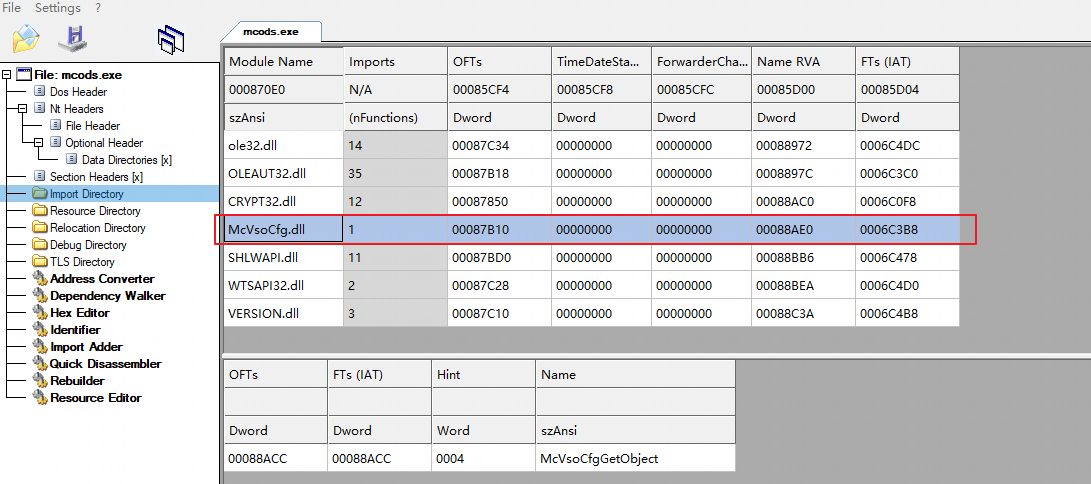This screenshot has height=484, width=1091.
Task: Open Debug Directory tree item
Action: click(x=88, y=245)
